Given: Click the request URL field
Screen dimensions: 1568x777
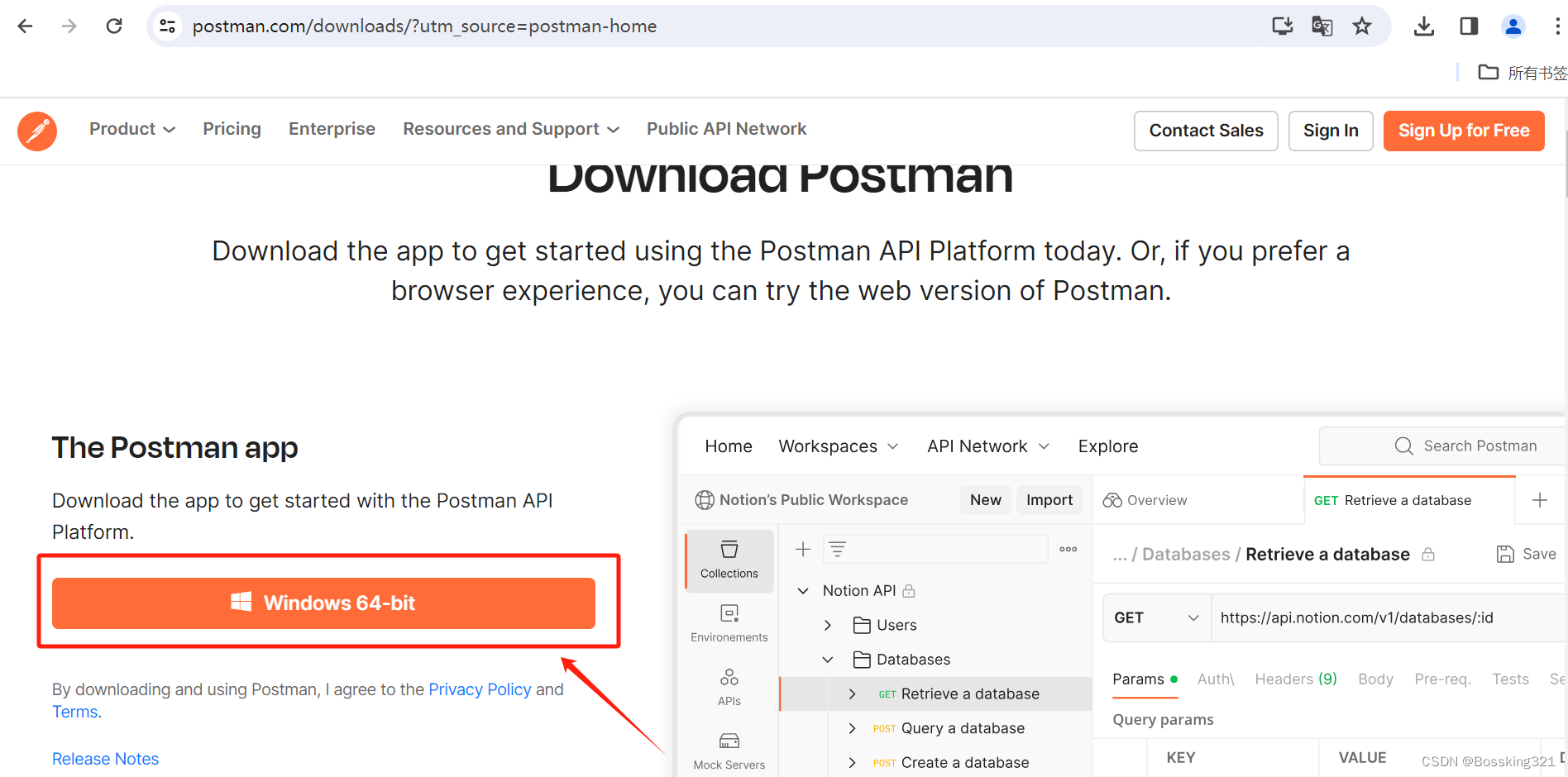Looking at the screenshot, I should 1389,617.
